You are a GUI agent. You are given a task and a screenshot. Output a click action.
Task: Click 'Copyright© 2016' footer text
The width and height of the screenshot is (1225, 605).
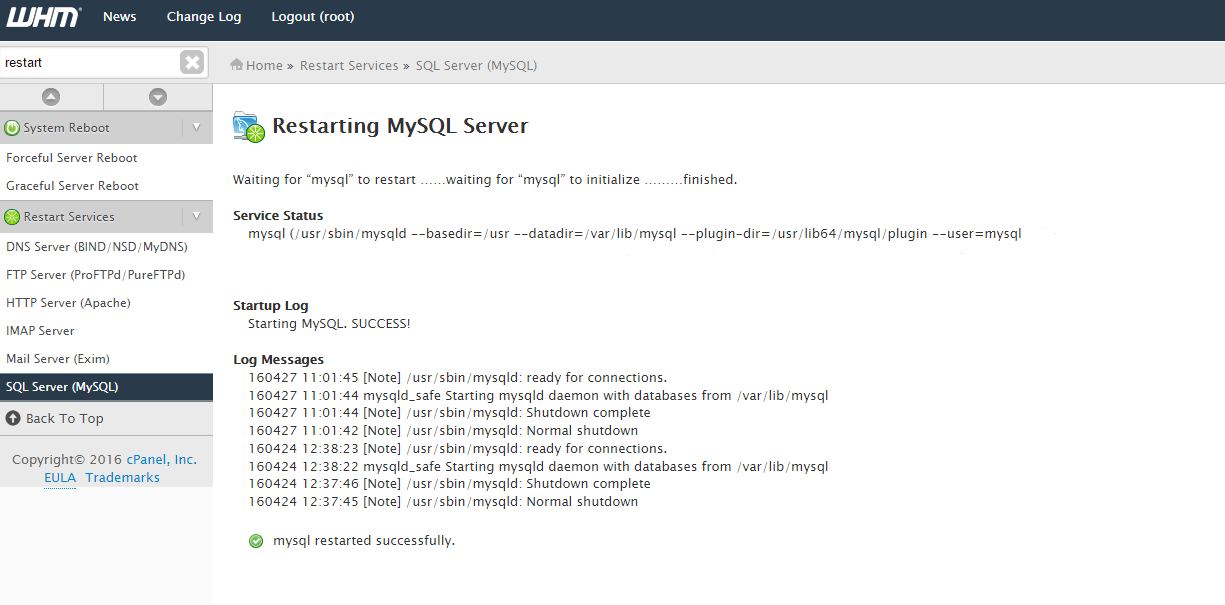67,460
